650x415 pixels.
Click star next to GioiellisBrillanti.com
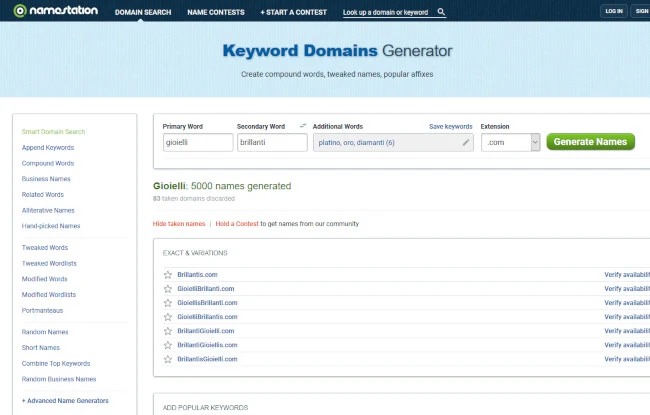point(168,302)
